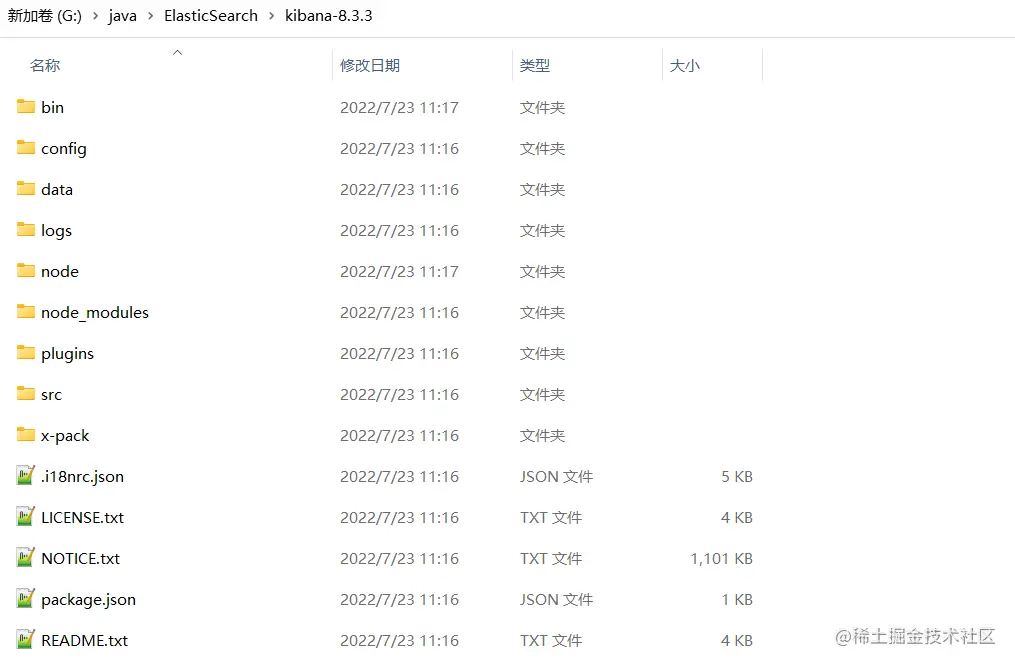This screenshot has width=1015, height=666.
Task: Click node's modified date 2022/7/23 11:17
Action: tap(399, 272)
